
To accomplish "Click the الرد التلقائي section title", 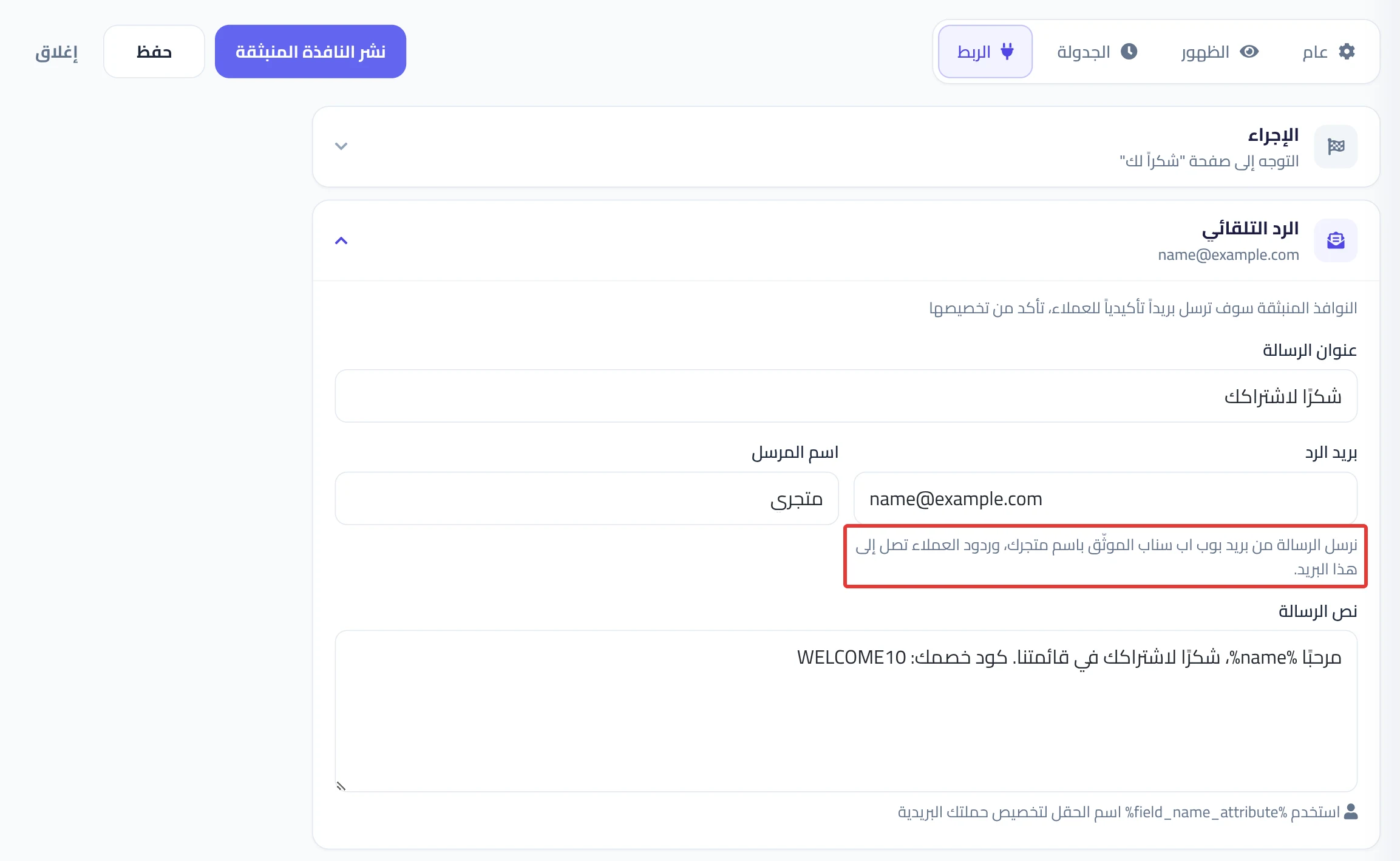I will point(1250,228).
